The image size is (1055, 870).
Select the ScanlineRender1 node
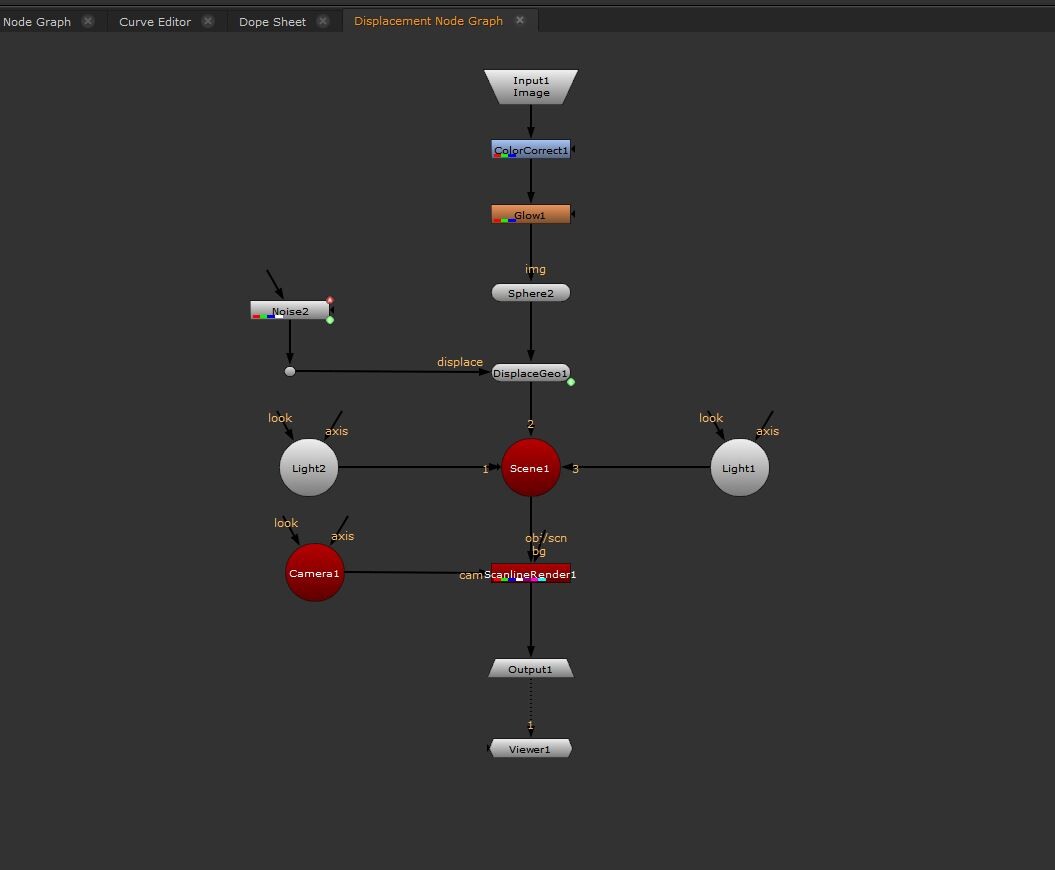tap(530, 574)
